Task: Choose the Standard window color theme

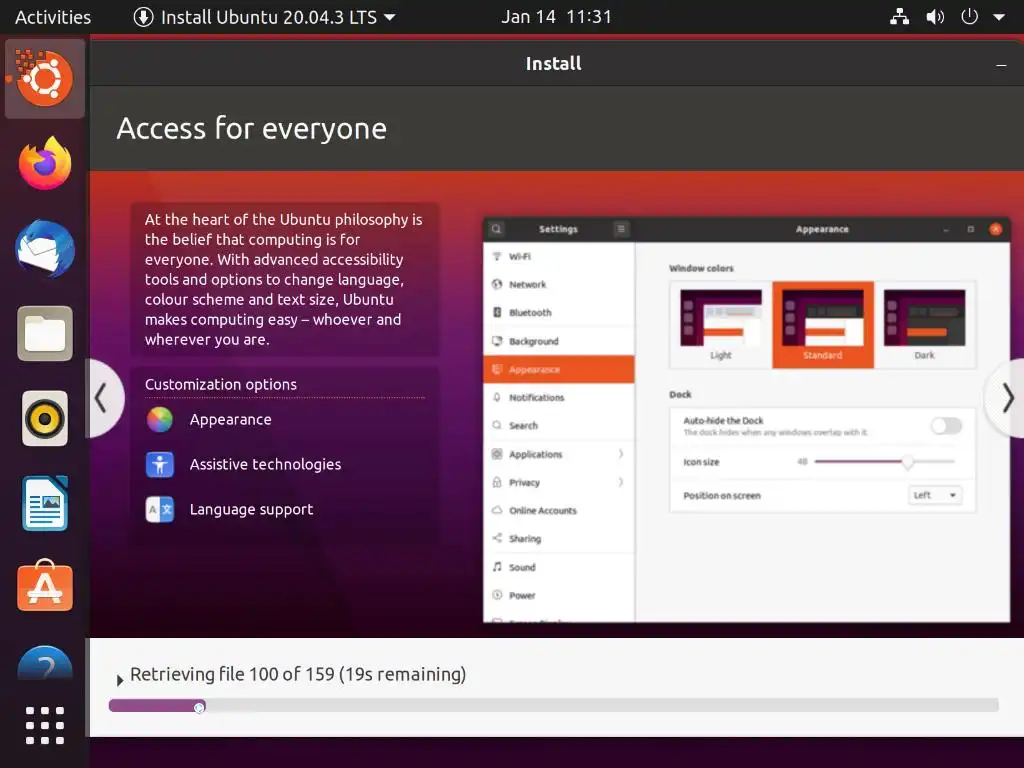Action: [x=823, y=325]
